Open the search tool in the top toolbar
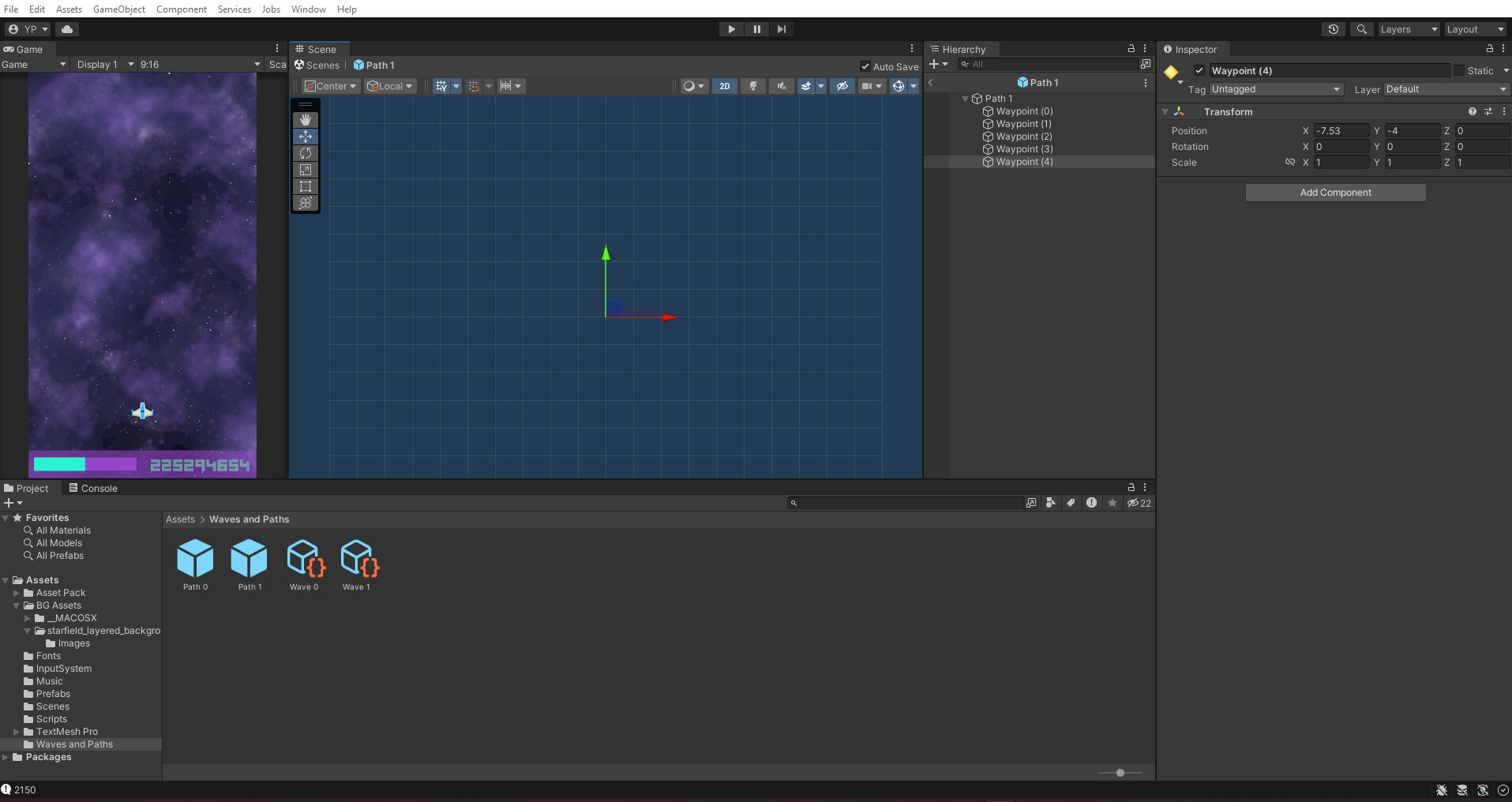Viewport: 1512px width, 802px height. [x=1361, y=28]
